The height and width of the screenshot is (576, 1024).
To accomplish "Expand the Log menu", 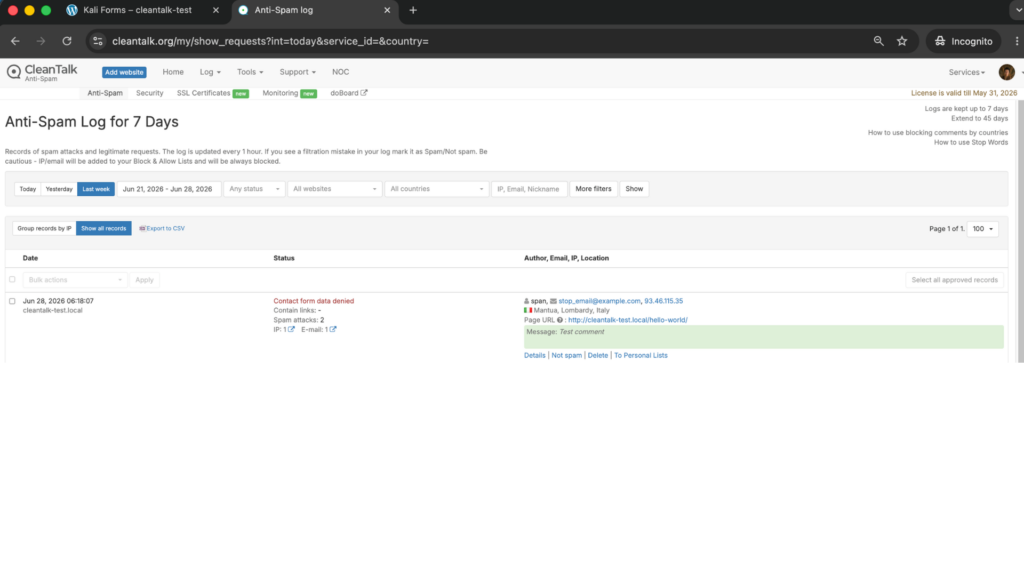I will (x=210, y=72).
